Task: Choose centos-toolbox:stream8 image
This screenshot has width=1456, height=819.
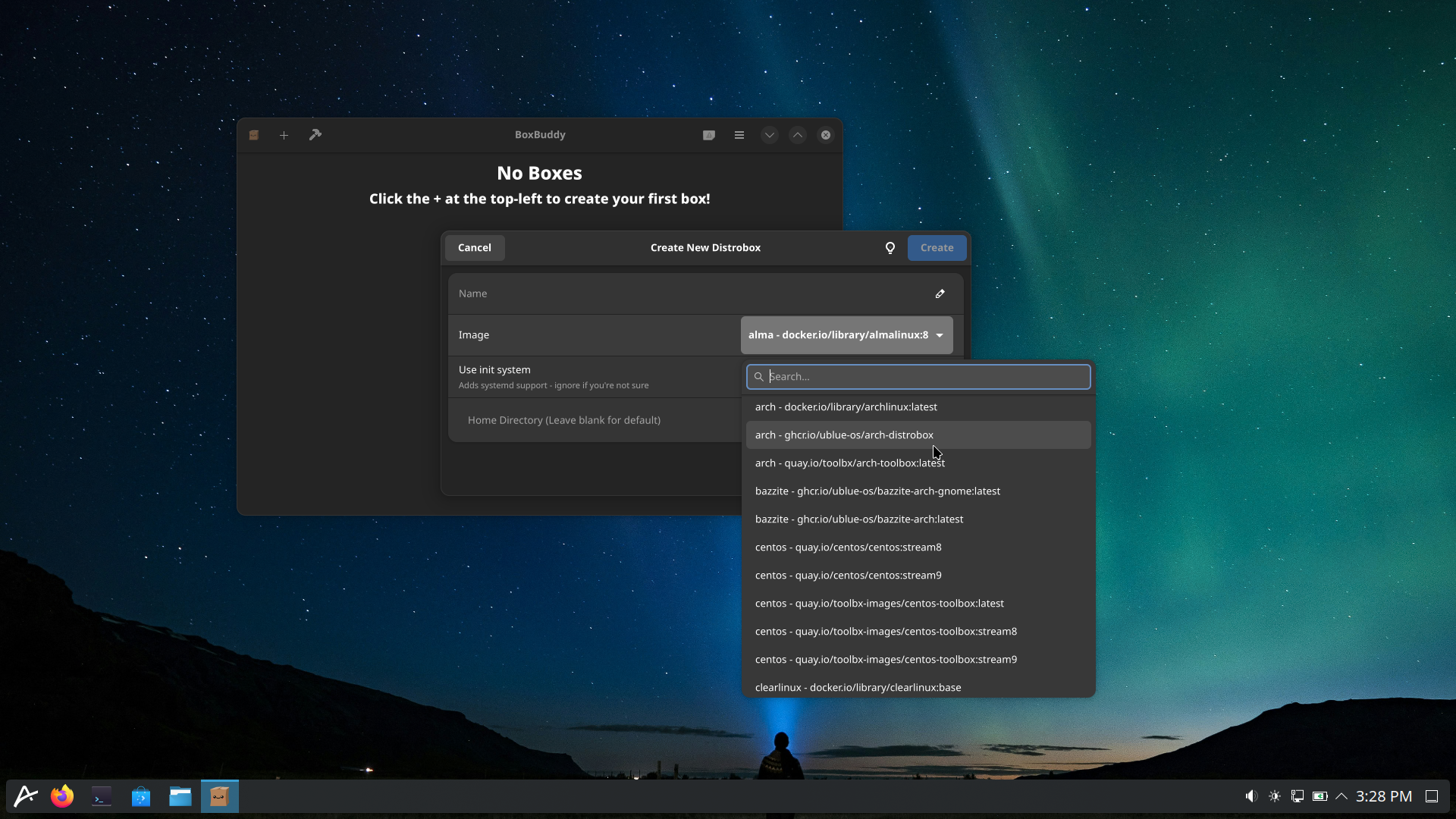Action: 918,632
